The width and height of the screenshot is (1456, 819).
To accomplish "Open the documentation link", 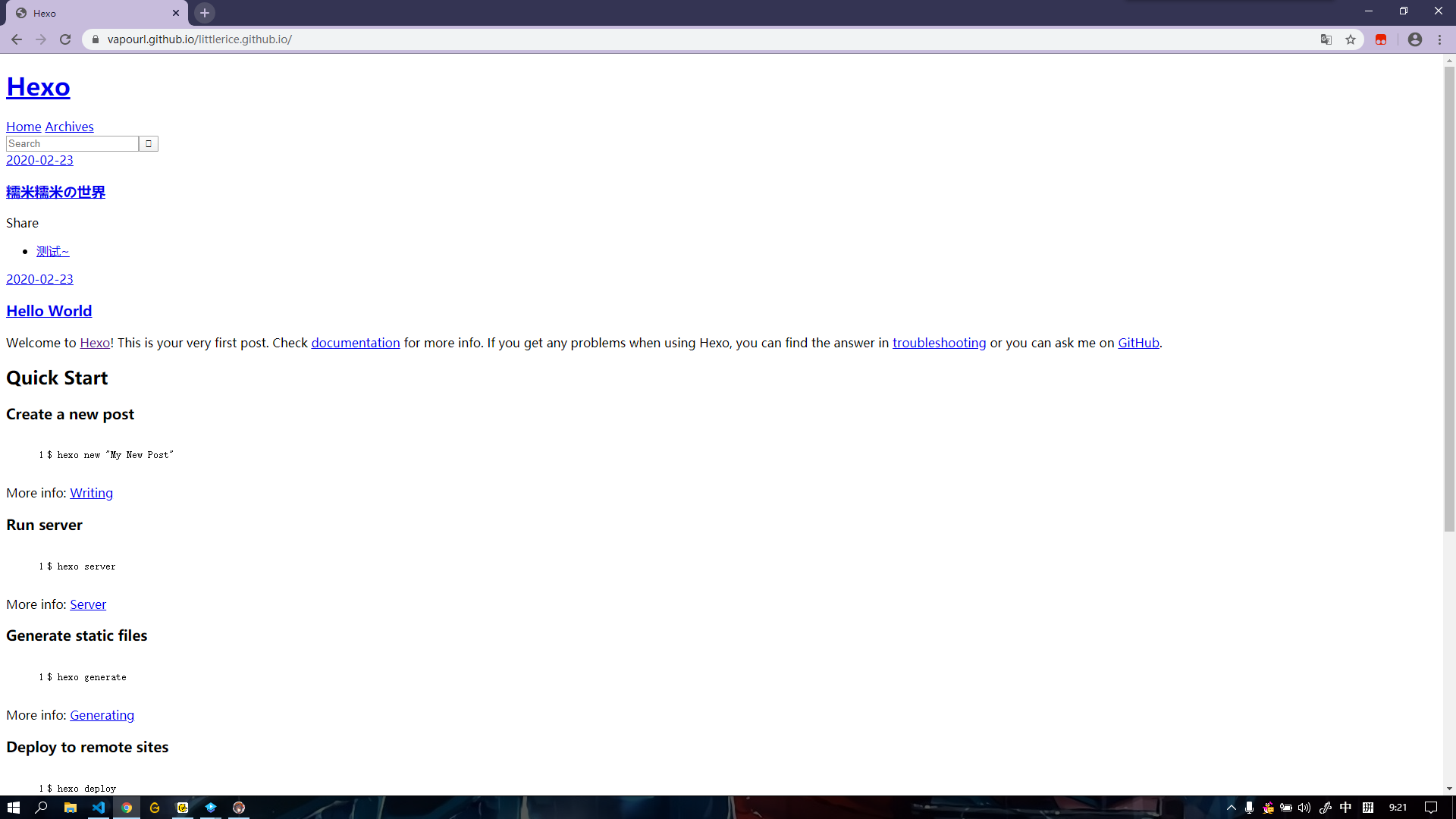I will pyautogui.click(x=356, y=343).
